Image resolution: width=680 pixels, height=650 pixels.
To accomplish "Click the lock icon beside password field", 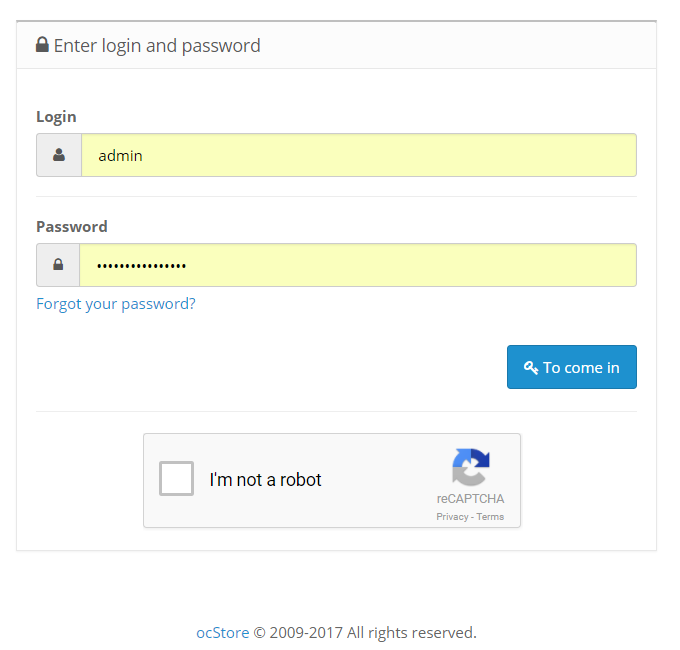I will [58, 265].
